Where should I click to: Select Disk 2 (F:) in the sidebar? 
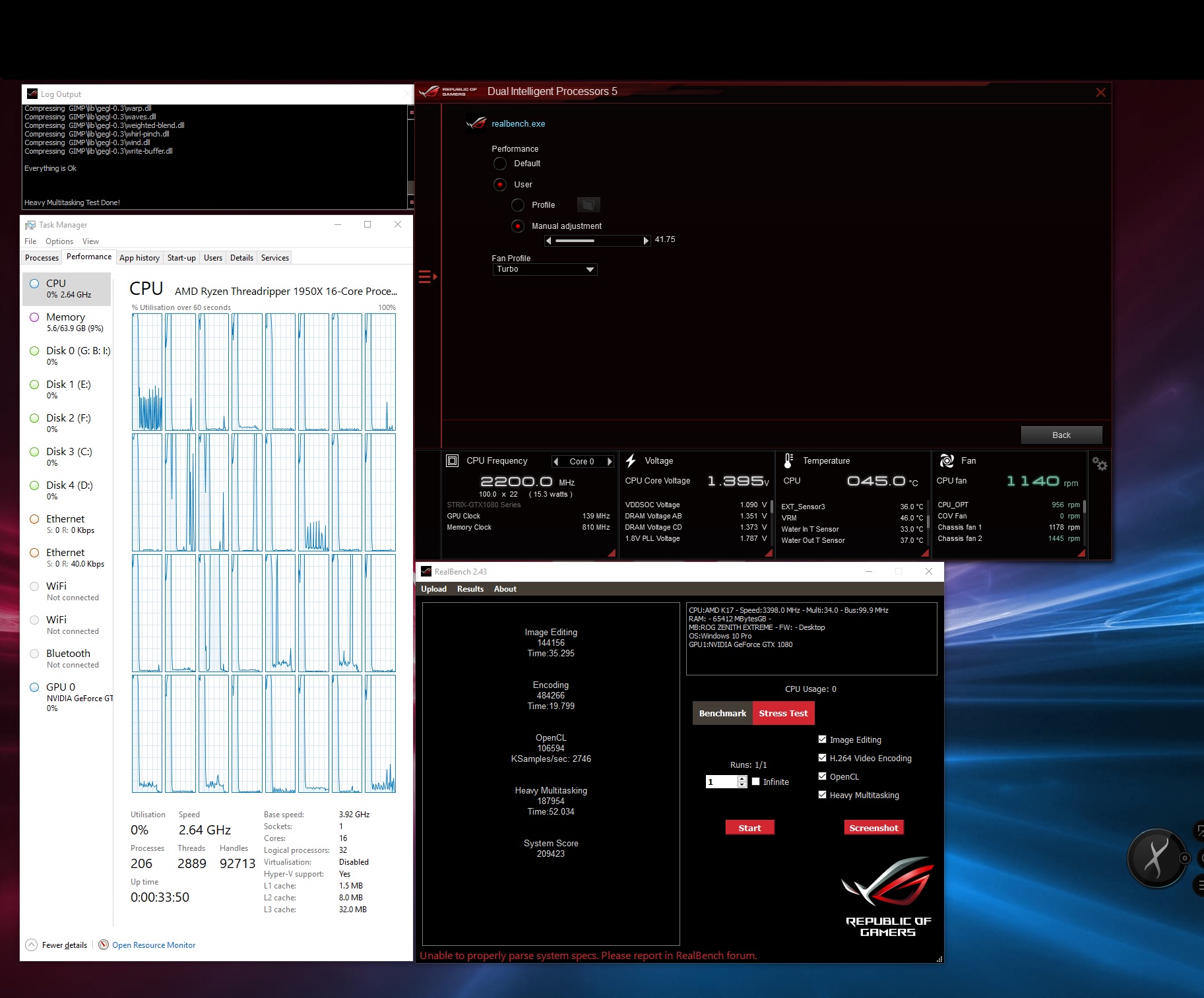67,423
